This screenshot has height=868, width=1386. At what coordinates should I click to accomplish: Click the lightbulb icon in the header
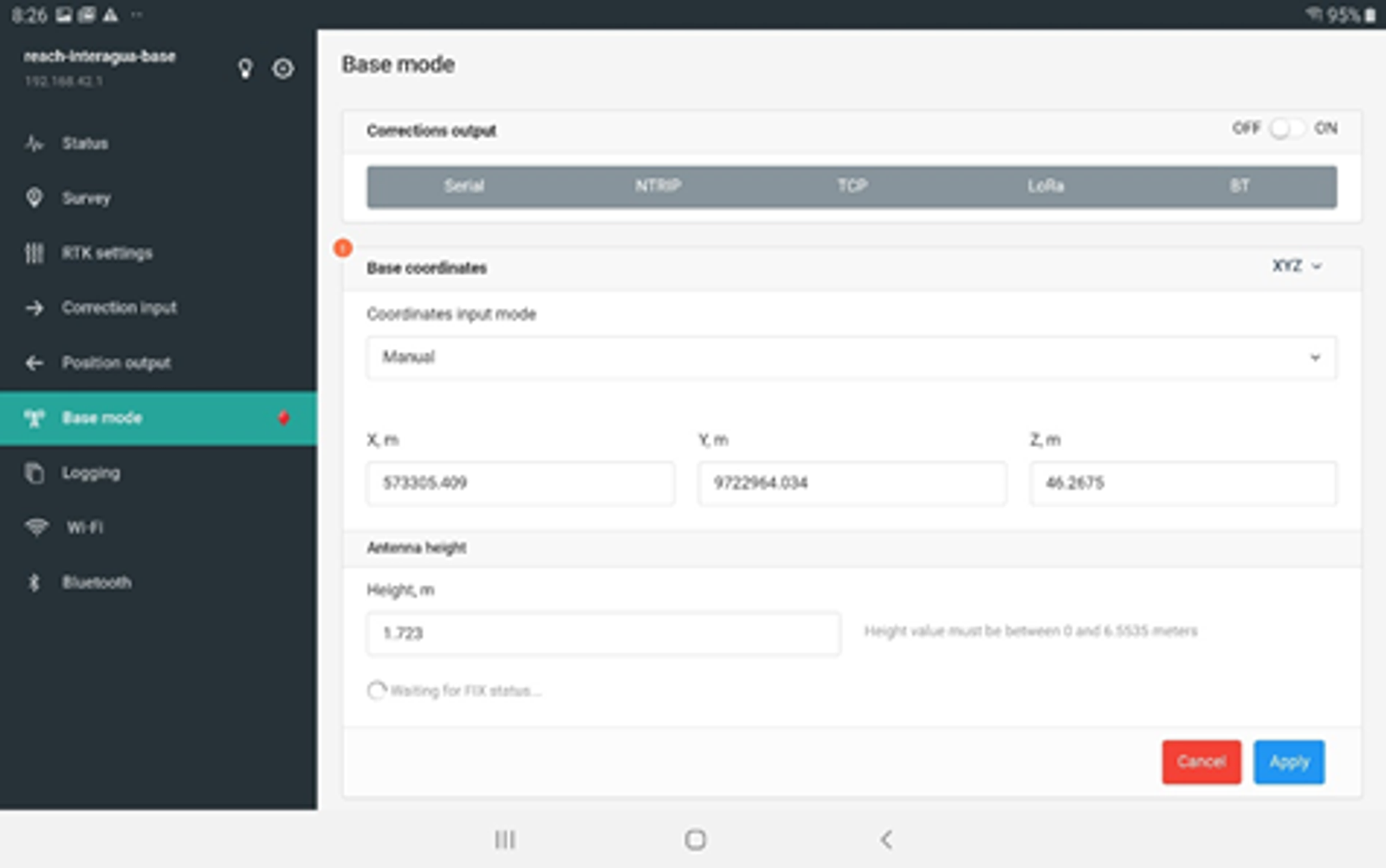coord(245,68)
